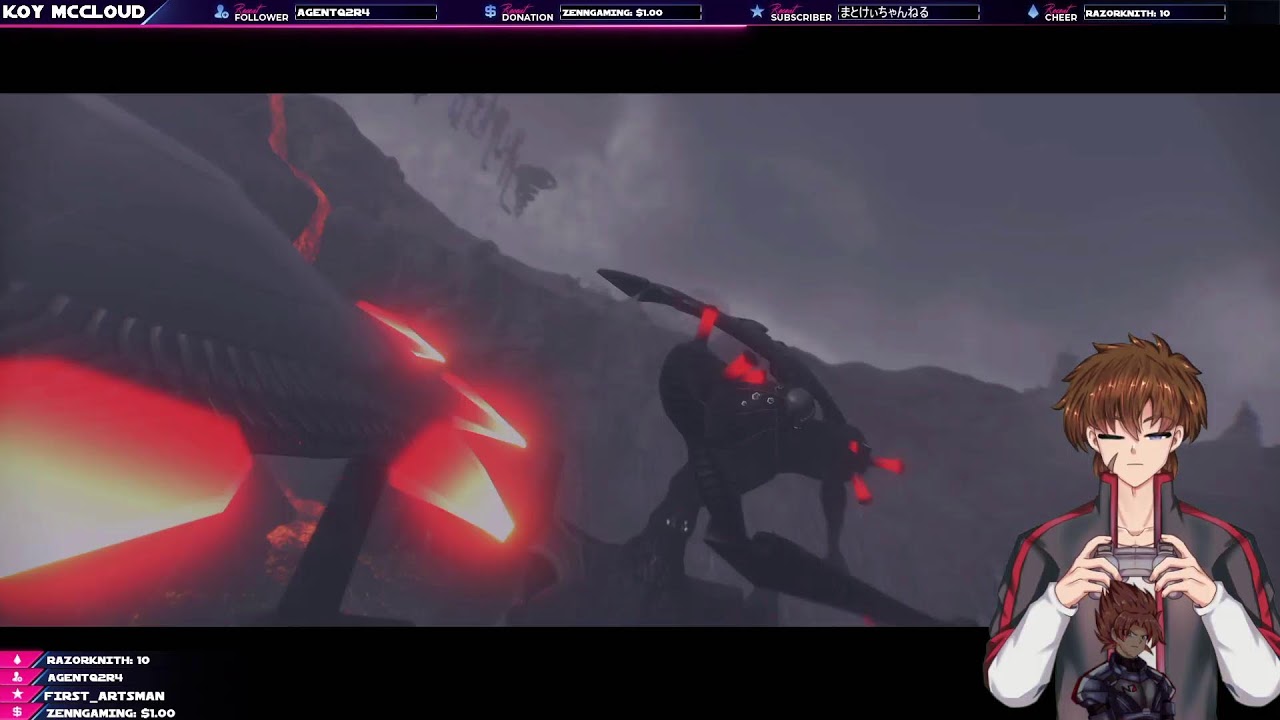The width and height of the screenshot is (1280, 720).
Task: Click the pink star icon beside FIRST_ARTSMAN
Action: pyautogui.click(x=16, y=695)
